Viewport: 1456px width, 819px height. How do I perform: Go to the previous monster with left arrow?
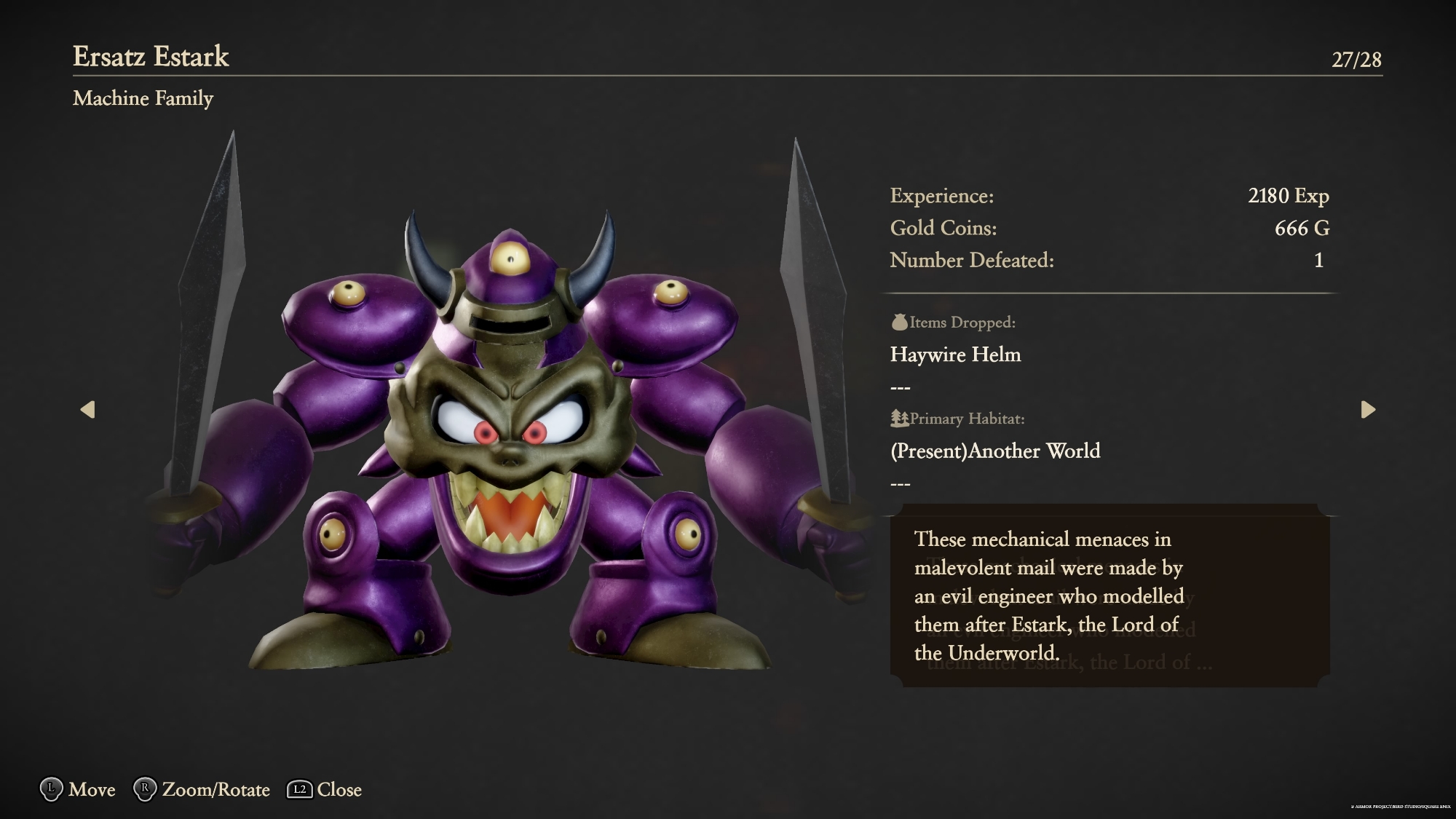tap(87, 410)
